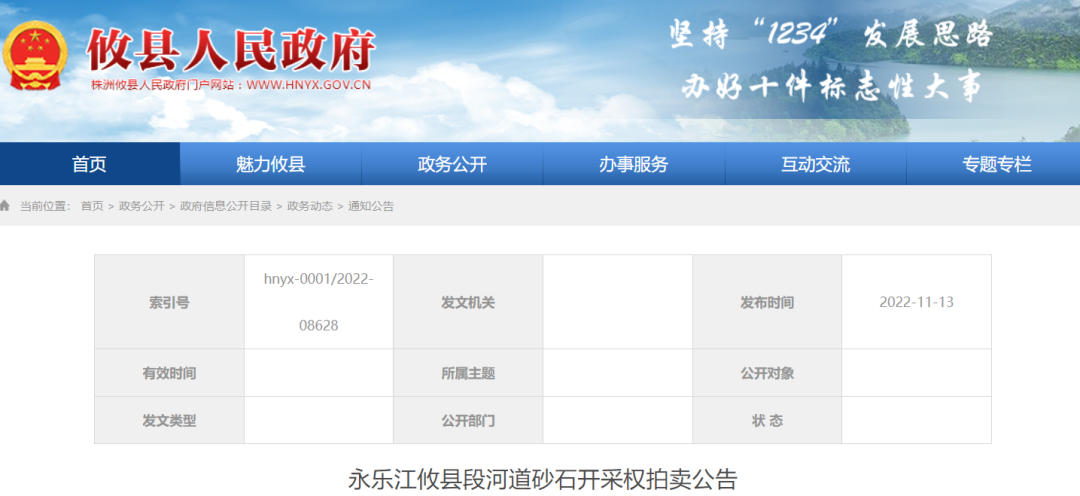Click the 永乐江攸县段河道砂石开采权拍卖公告 article title
The width and height of the screenshot is (1080, 496).
(x=542, y=479)
